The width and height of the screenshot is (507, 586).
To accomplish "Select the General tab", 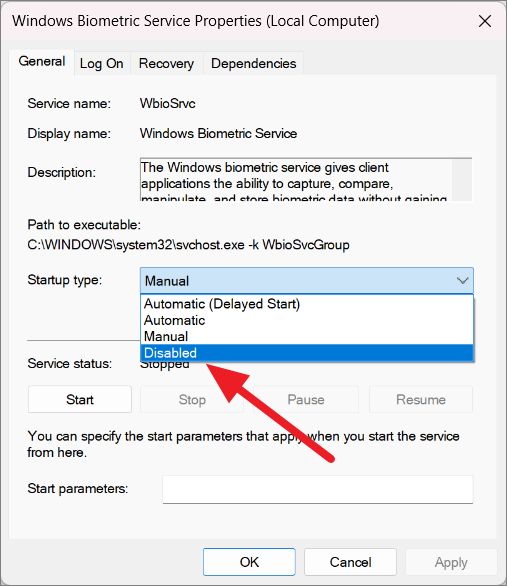I will point(42,61).
